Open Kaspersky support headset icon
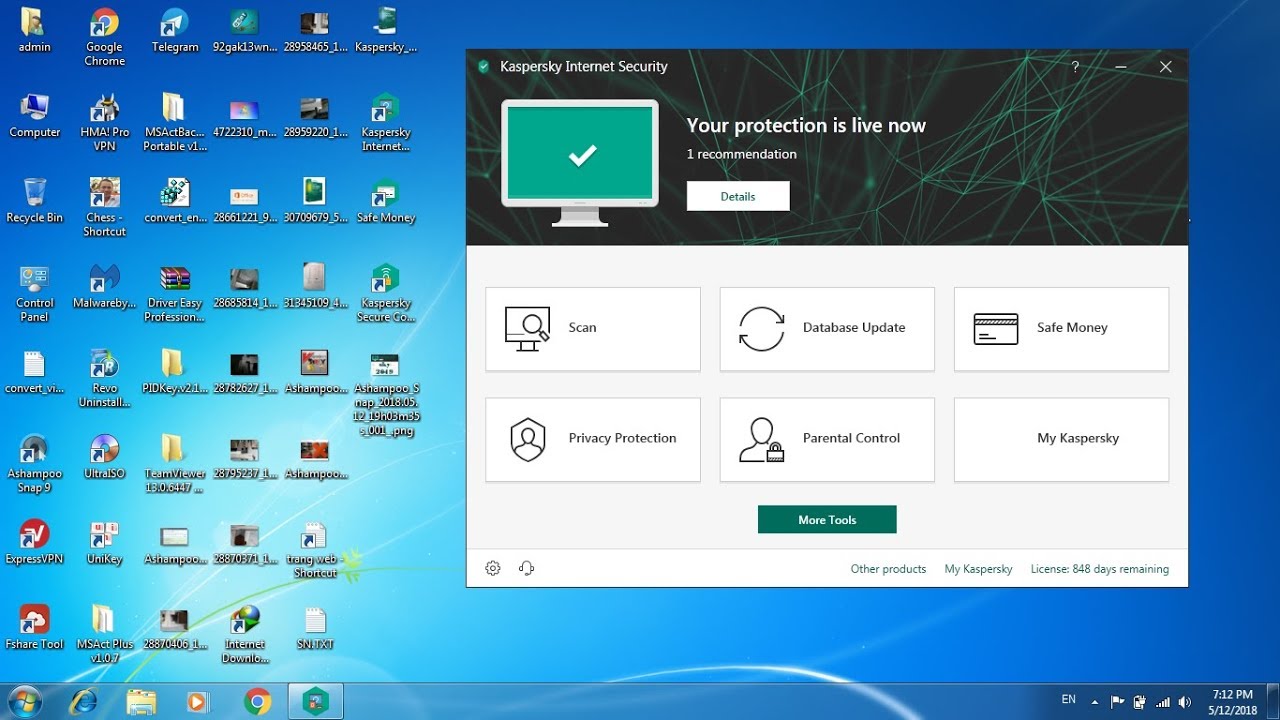 point(527,568)
